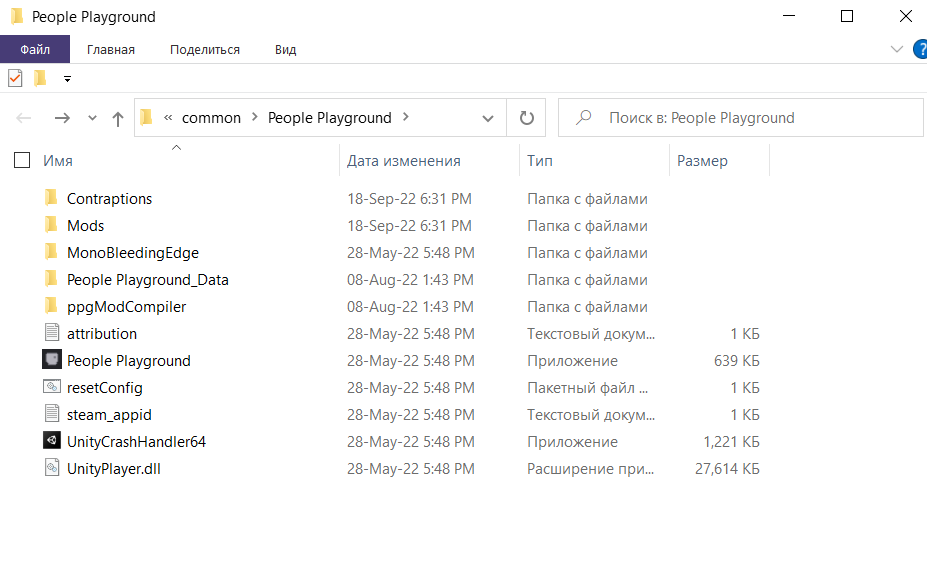The height and width of the screenshot is (573, 927).
Task: Click the Mods folder icon
Action: (x=51, y=225)
